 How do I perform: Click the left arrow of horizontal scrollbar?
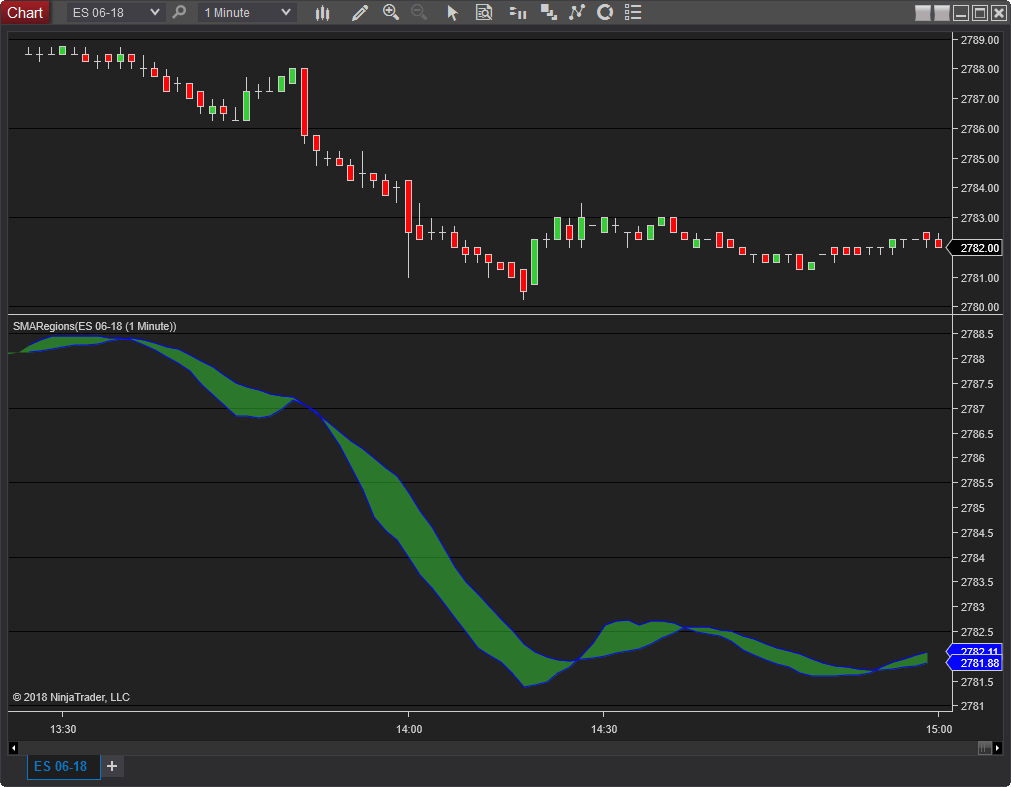14,748
